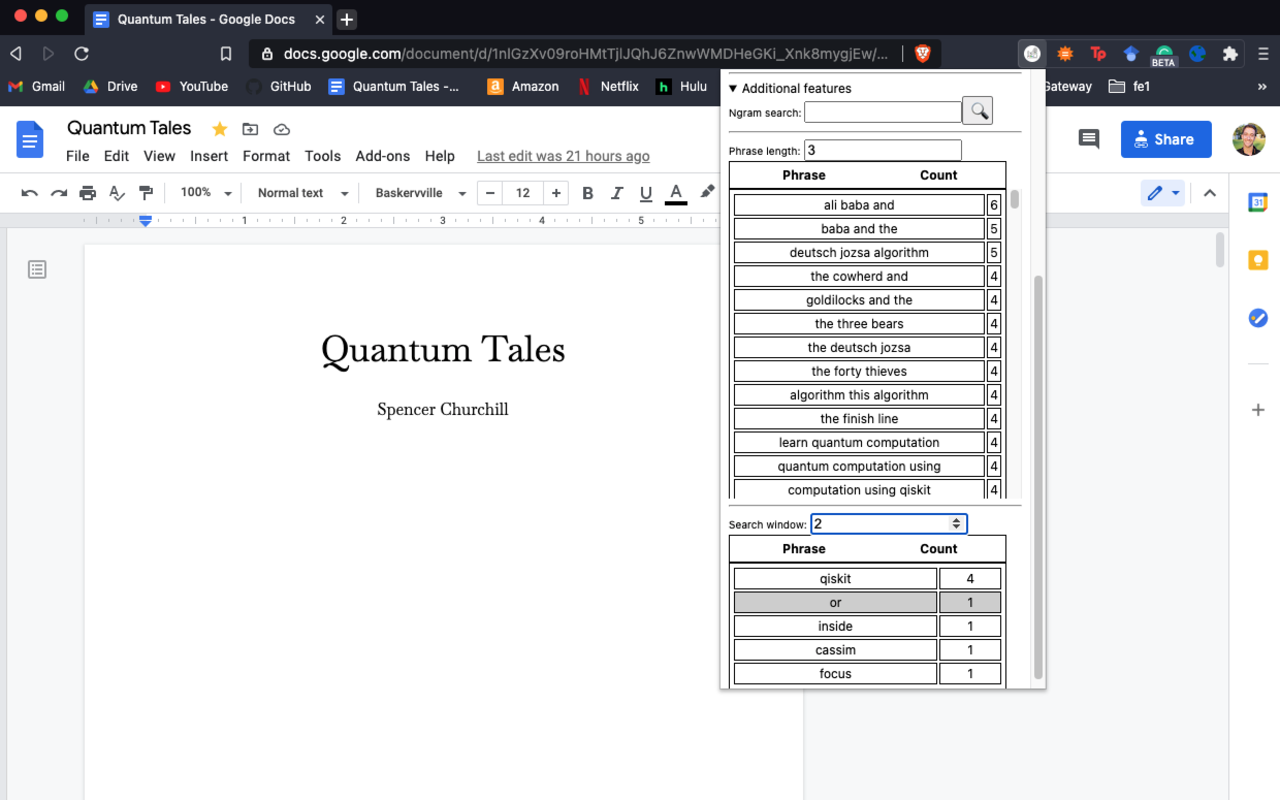The width and height of the screenshot is (1280, 800).
Task: Open the 'Last edit was 21 hours ago' link
Action: [563, 156]
